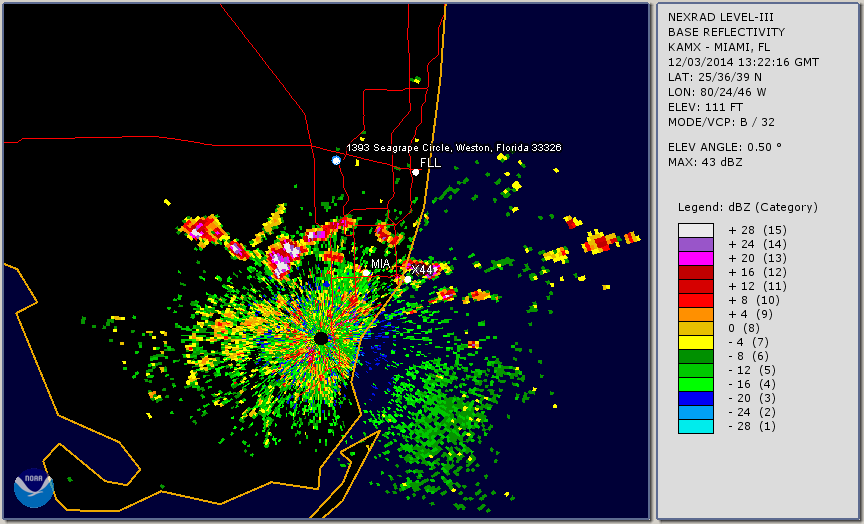Click the '1393 Seagrape Circle, Weston' address label
Screen dimensions: 864x524
click(x=453, y=148)
